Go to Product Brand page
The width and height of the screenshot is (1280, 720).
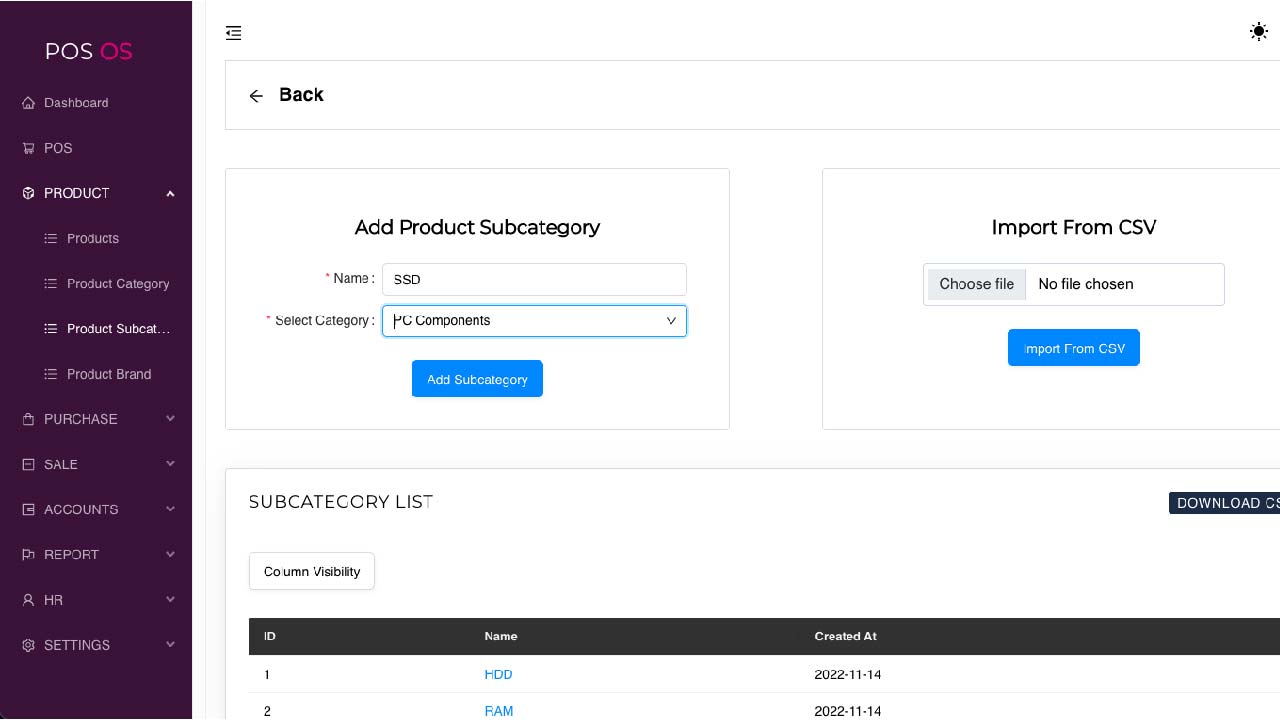point(109,374)
